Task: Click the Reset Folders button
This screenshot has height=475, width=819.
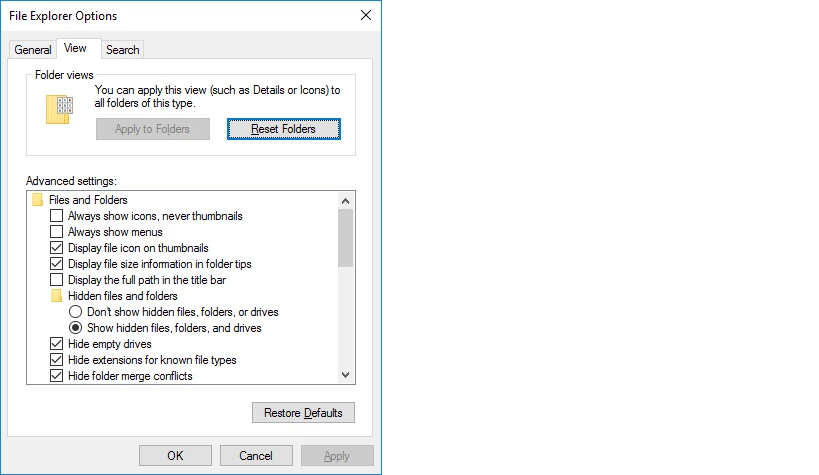Action: coord(284,129)
